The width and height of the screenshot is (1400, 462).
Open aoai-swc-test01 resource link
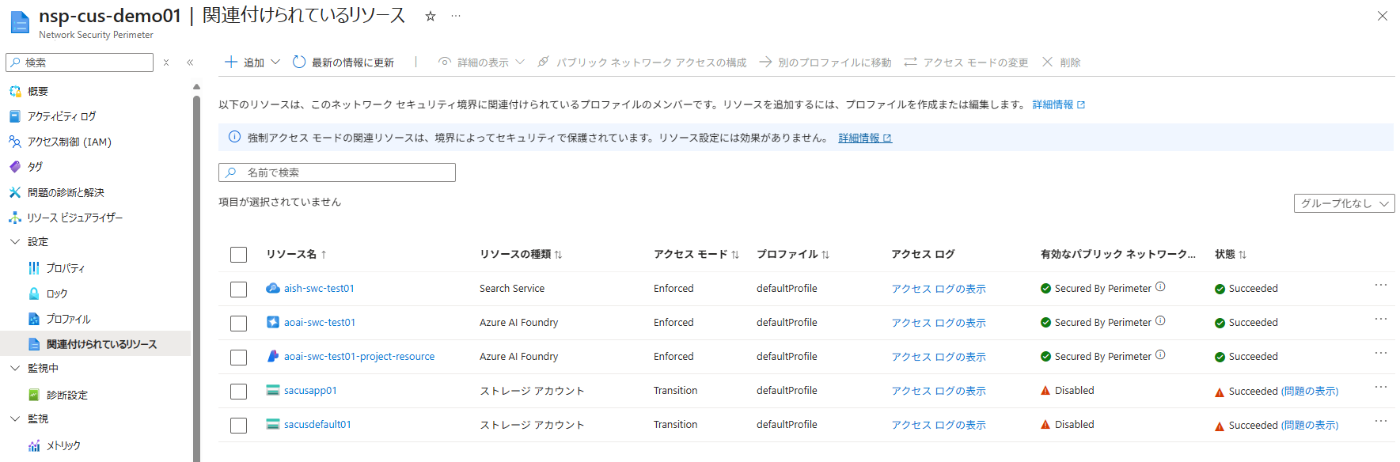click(x=320, y=322)
